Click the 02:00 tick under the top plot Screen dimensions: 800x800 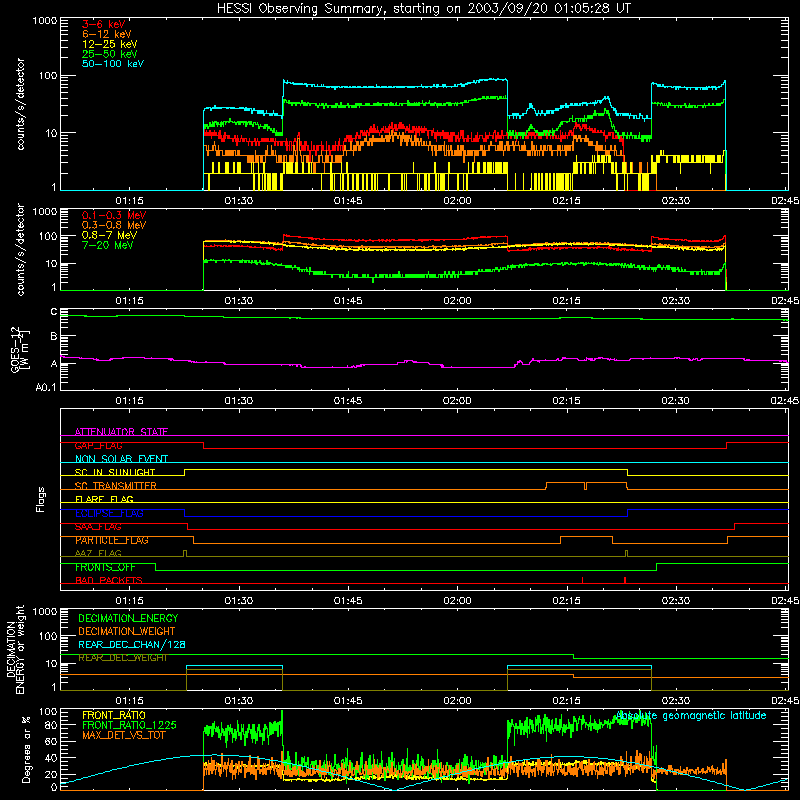[x=457, y=201]
